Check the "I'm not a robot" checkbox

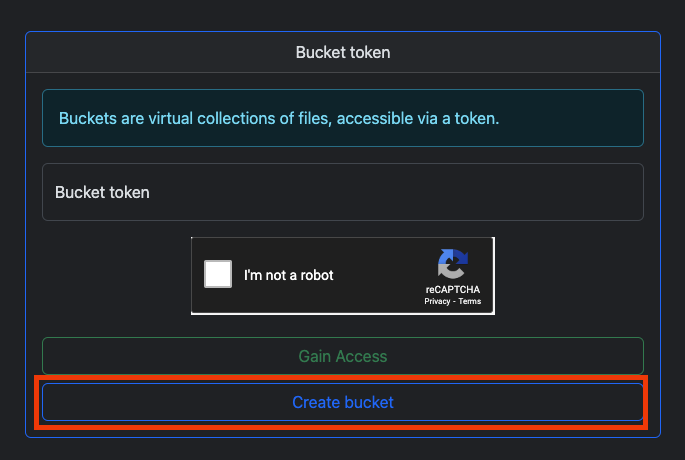pyautogui.click(x=218, y=274)
